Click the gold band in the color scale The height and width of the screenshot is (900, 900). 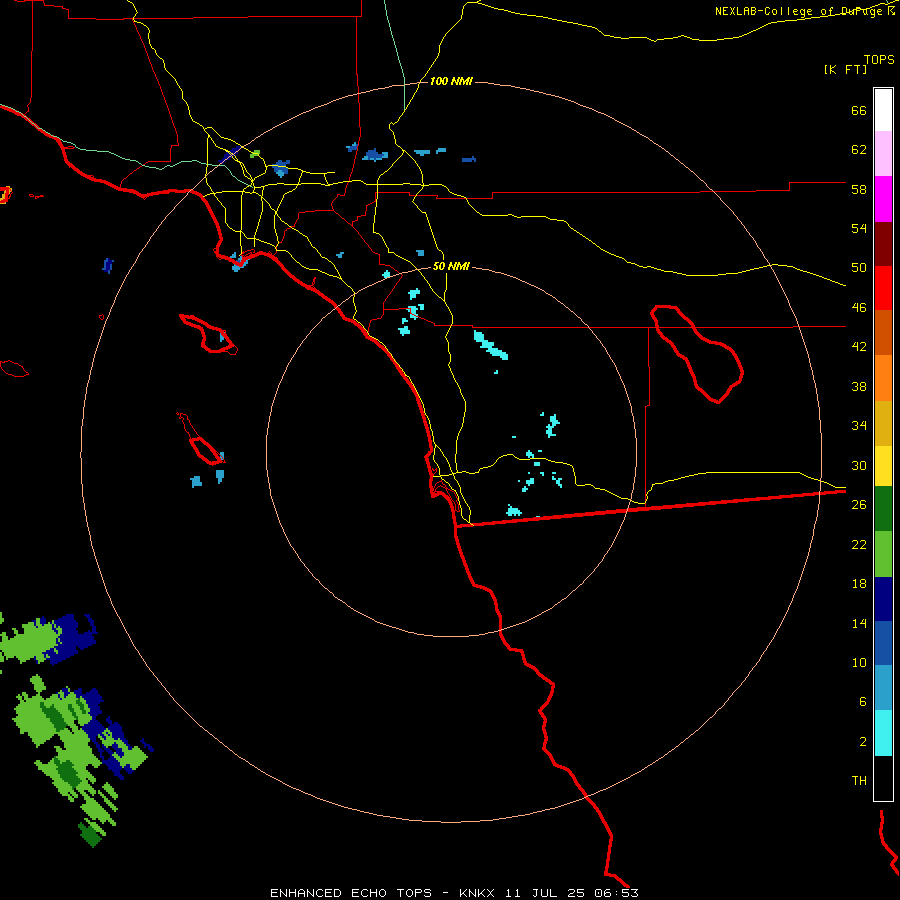(883, 424)
